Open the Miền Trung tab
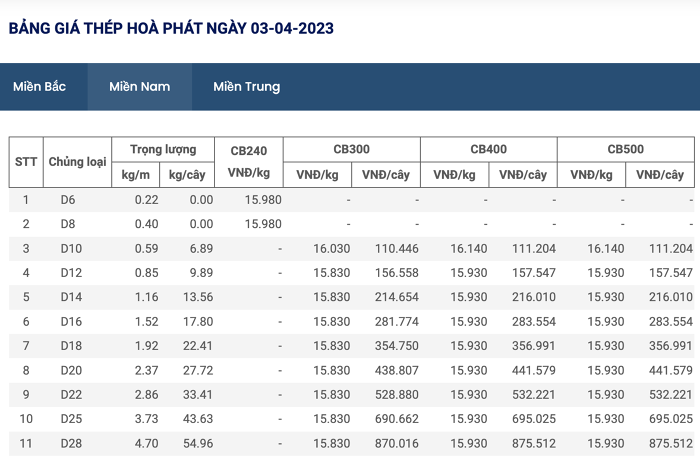Viewport: 700px width, 464px height. point(246,87)
